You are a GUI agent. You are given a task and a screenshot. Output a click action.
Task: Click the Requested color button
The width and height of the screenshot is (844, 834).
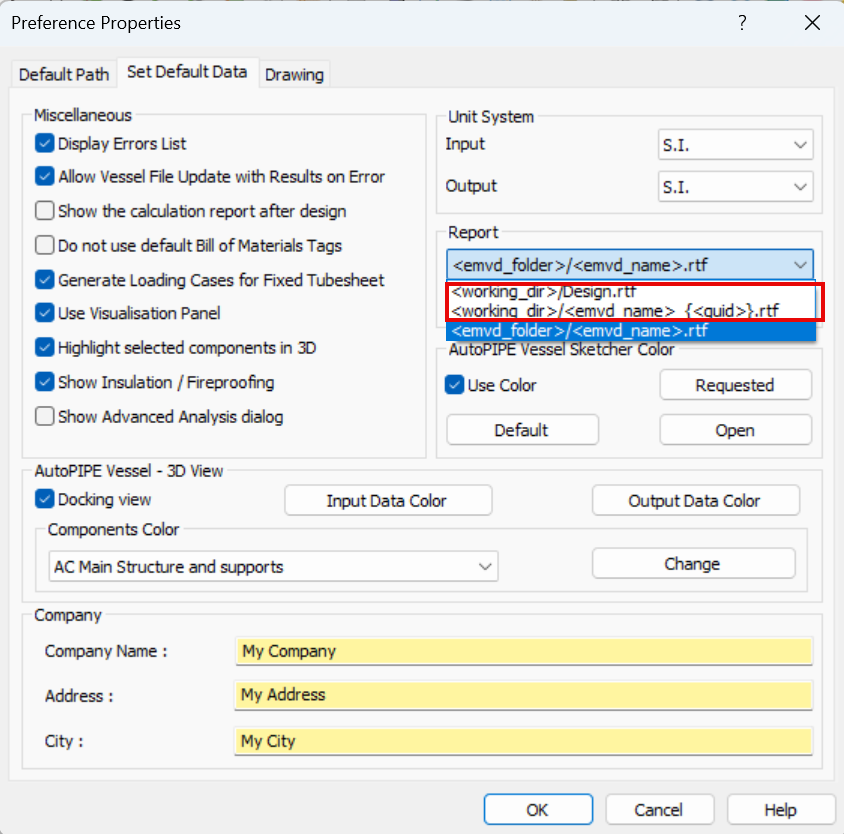(735, 385)
